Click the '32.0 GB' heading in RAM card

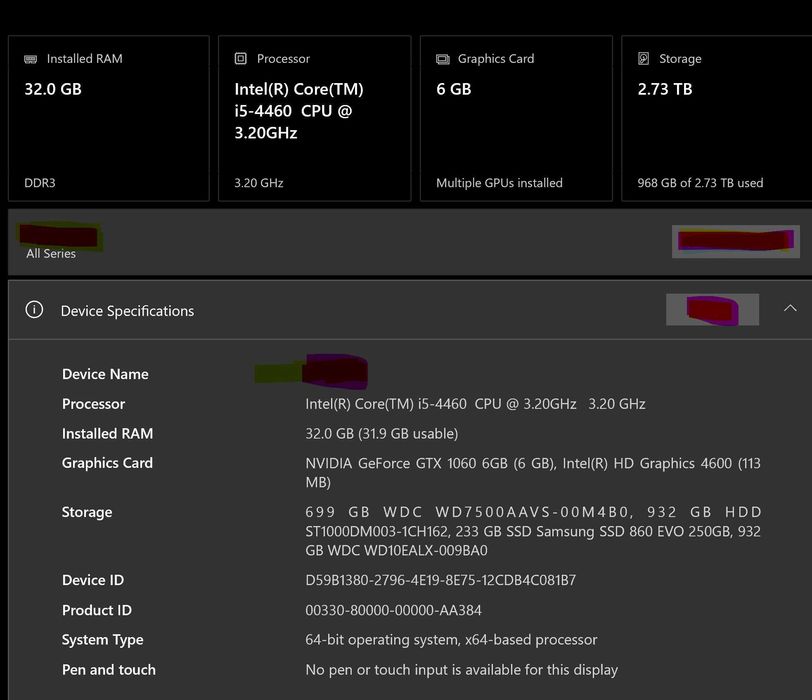click(x=53, y=89)
